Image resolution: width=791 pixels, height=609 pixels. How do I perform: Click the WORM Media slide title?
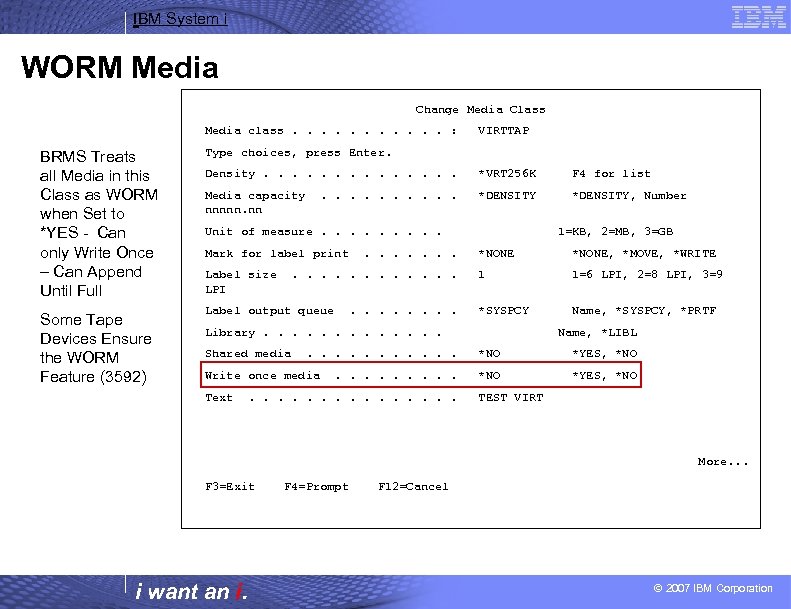(x=120, y=67)
